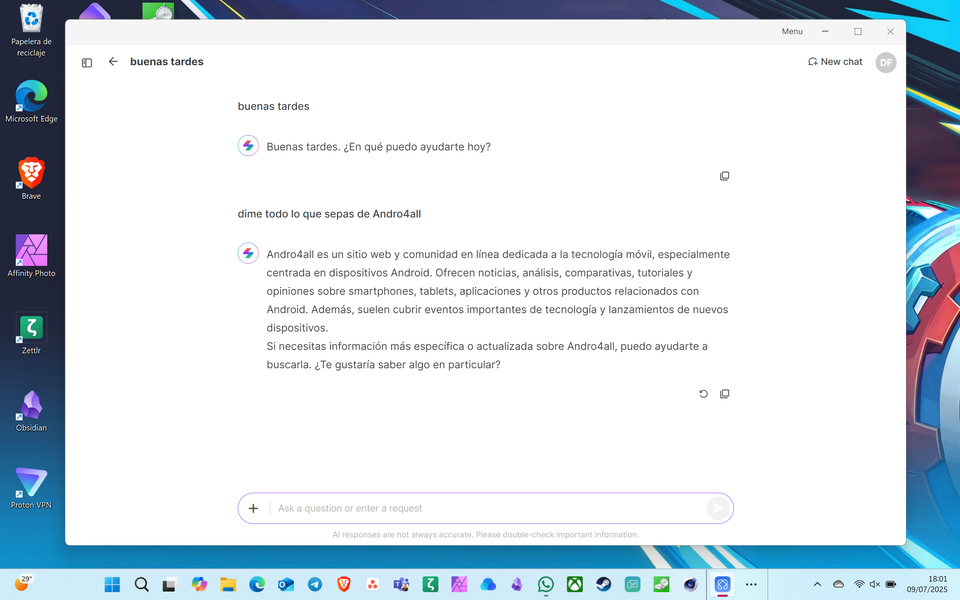
Task: Open the Microsoft Edge desktop shortcut
Action: [x=31, y=102]
